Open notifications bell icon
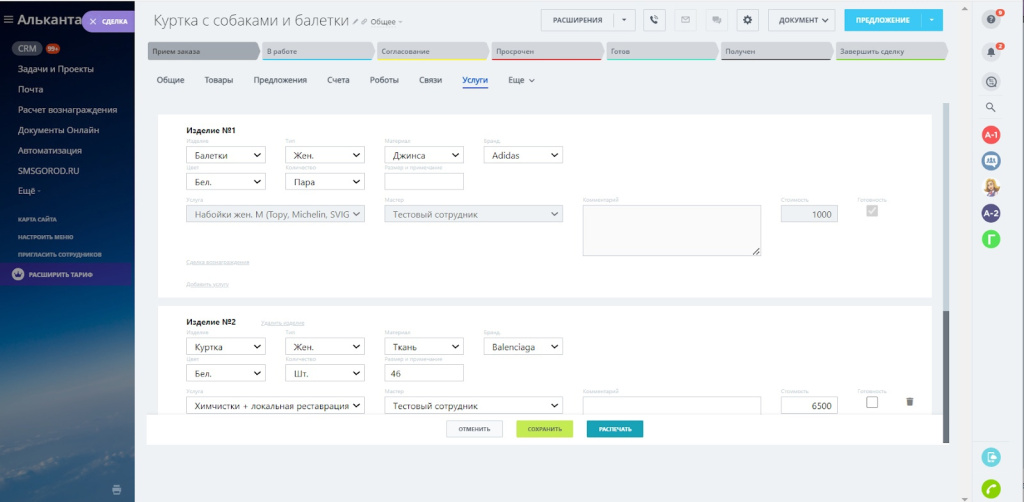The height and width of the screenshot is (502, 1024). point(991,53)
